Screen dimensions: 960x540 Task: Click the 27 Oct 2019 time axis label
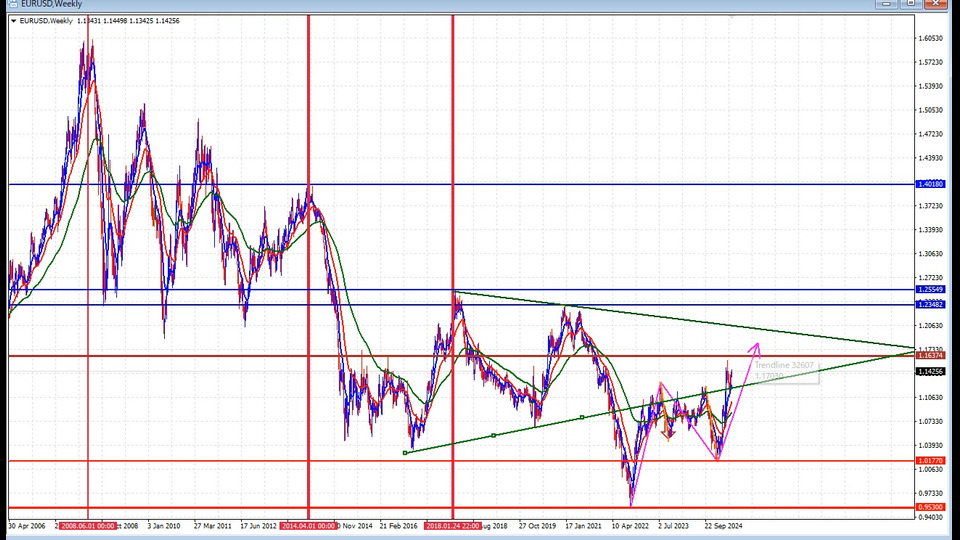[x=537, y=526]
